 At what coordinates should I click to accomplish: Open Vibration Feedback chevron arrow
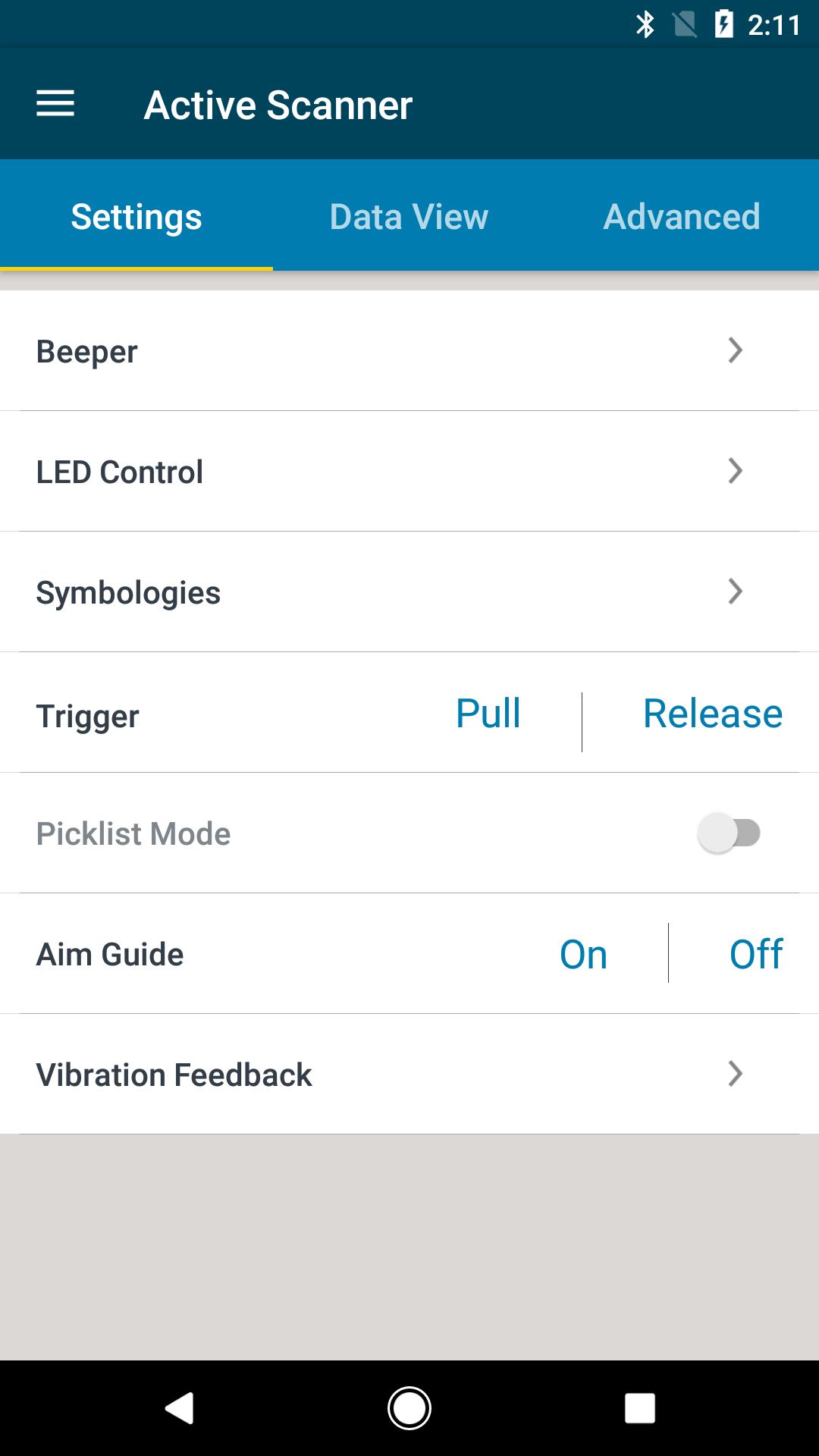pyautogui.click(x=735, y=1074)
